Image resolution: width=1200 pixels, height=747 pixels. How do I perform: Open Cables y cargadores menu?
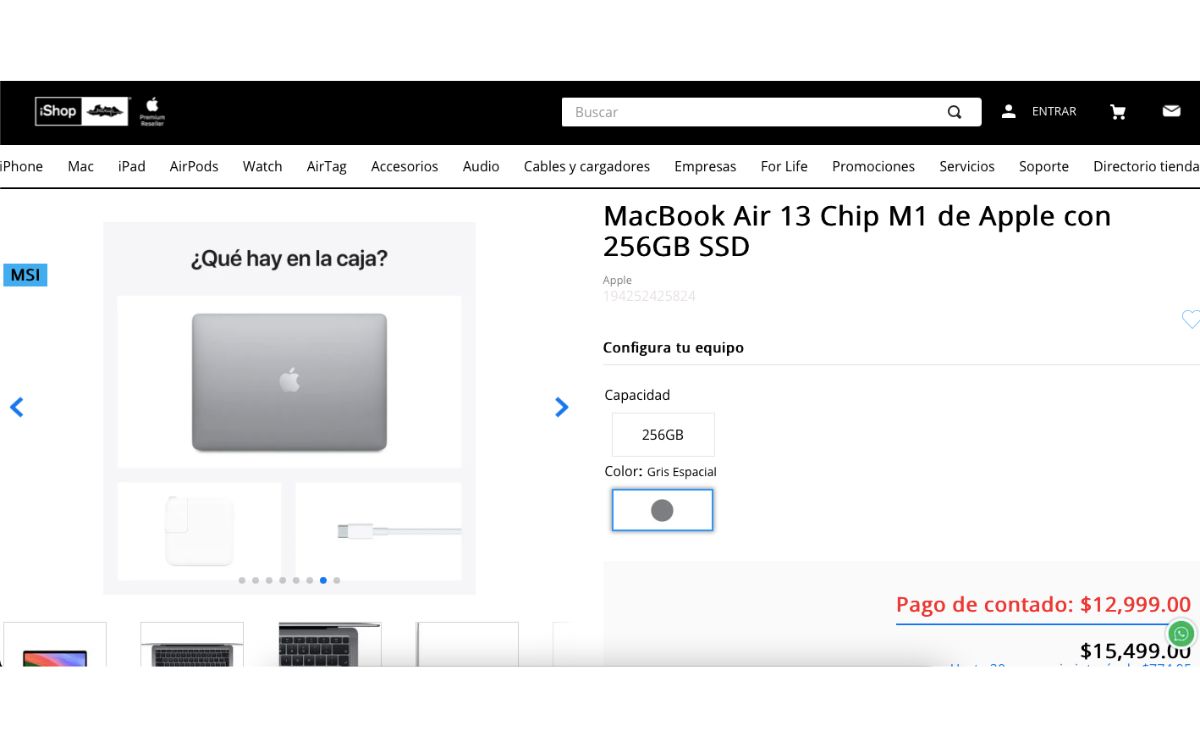pyautogui.click(x=586, y=166)
